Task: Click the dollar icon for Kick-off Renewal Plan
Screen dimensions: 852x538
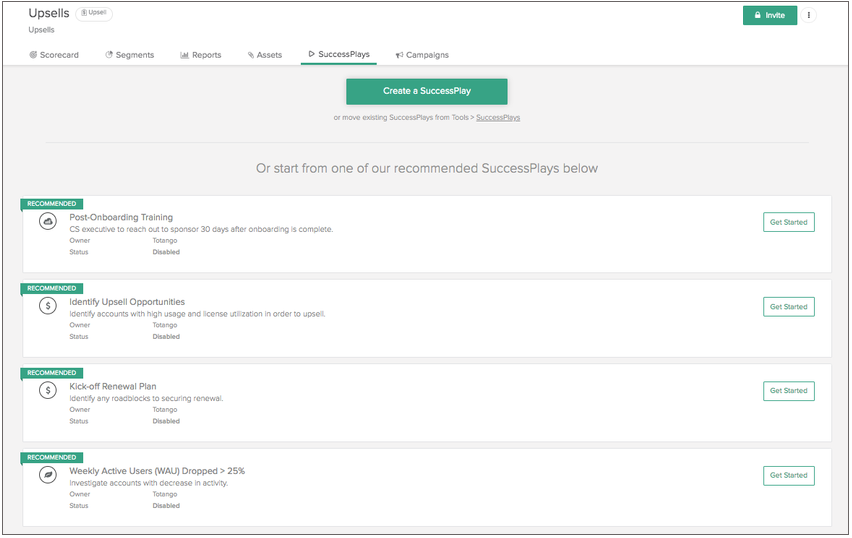Action: tap(47, 391)
